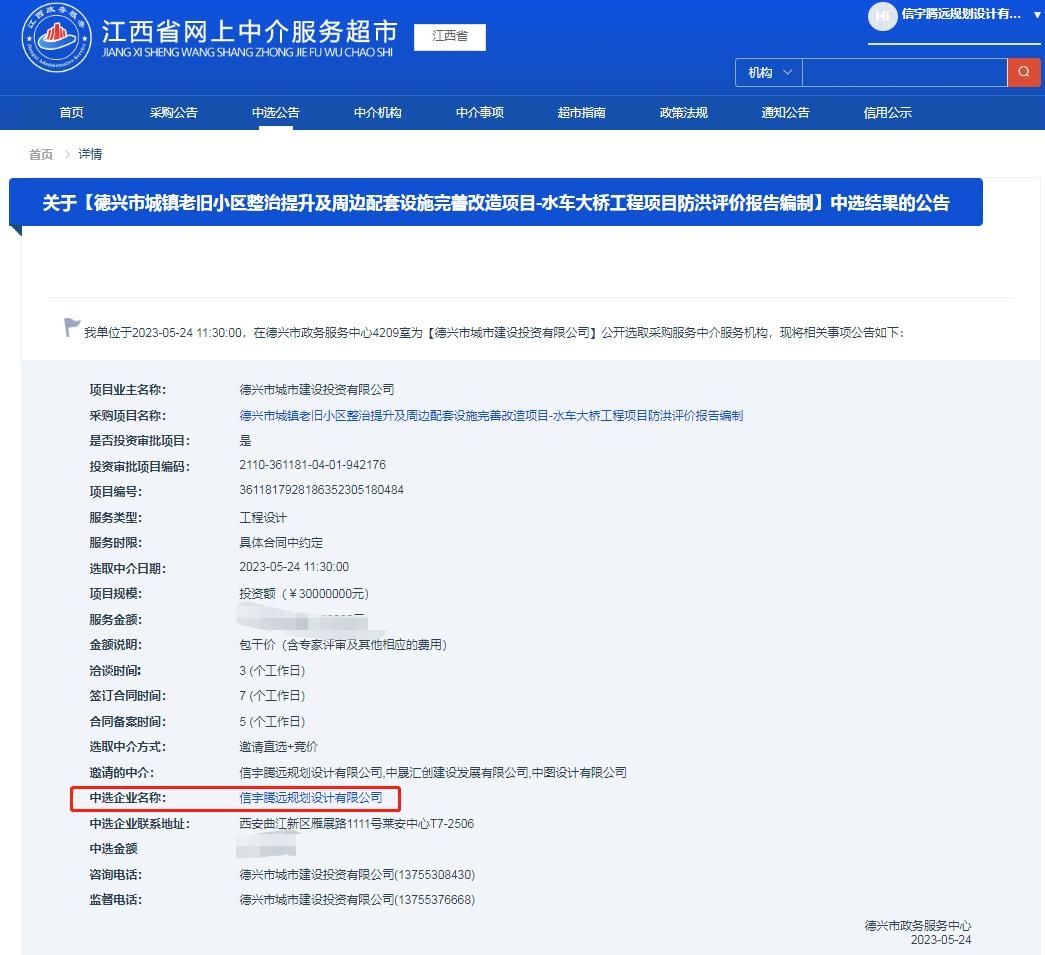The width and height of the screenshot is (1045, 955).
Task: Open the 信用公示 navigation item
Action: click(x=887, y=113)
